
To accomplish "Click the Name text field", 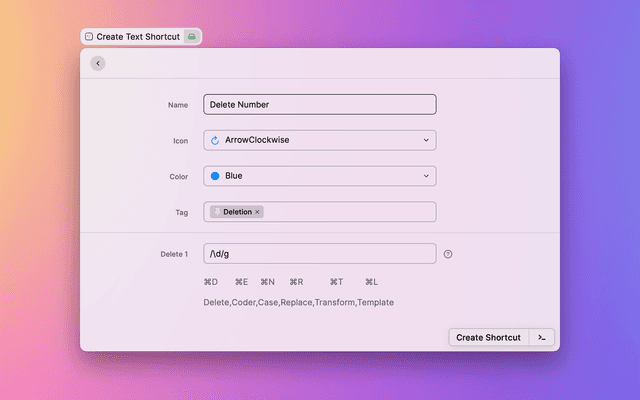I will coord(320,104).
